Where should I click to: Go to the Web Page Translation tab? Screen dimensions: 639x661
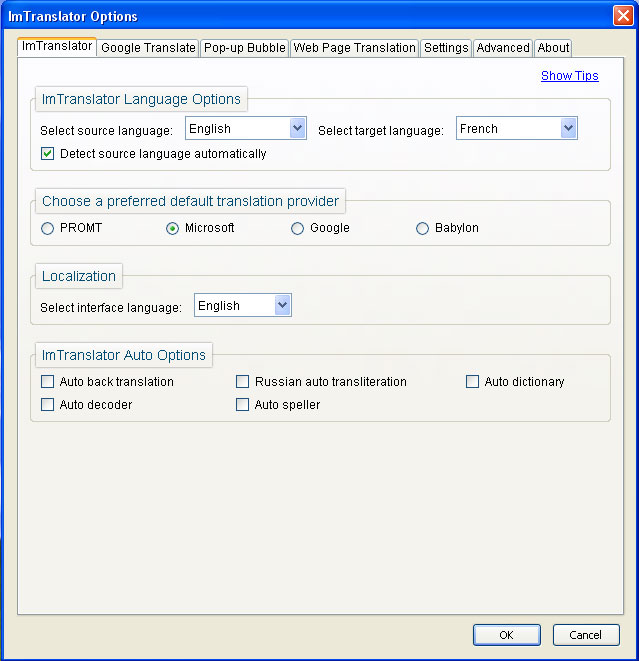[354, 48]
